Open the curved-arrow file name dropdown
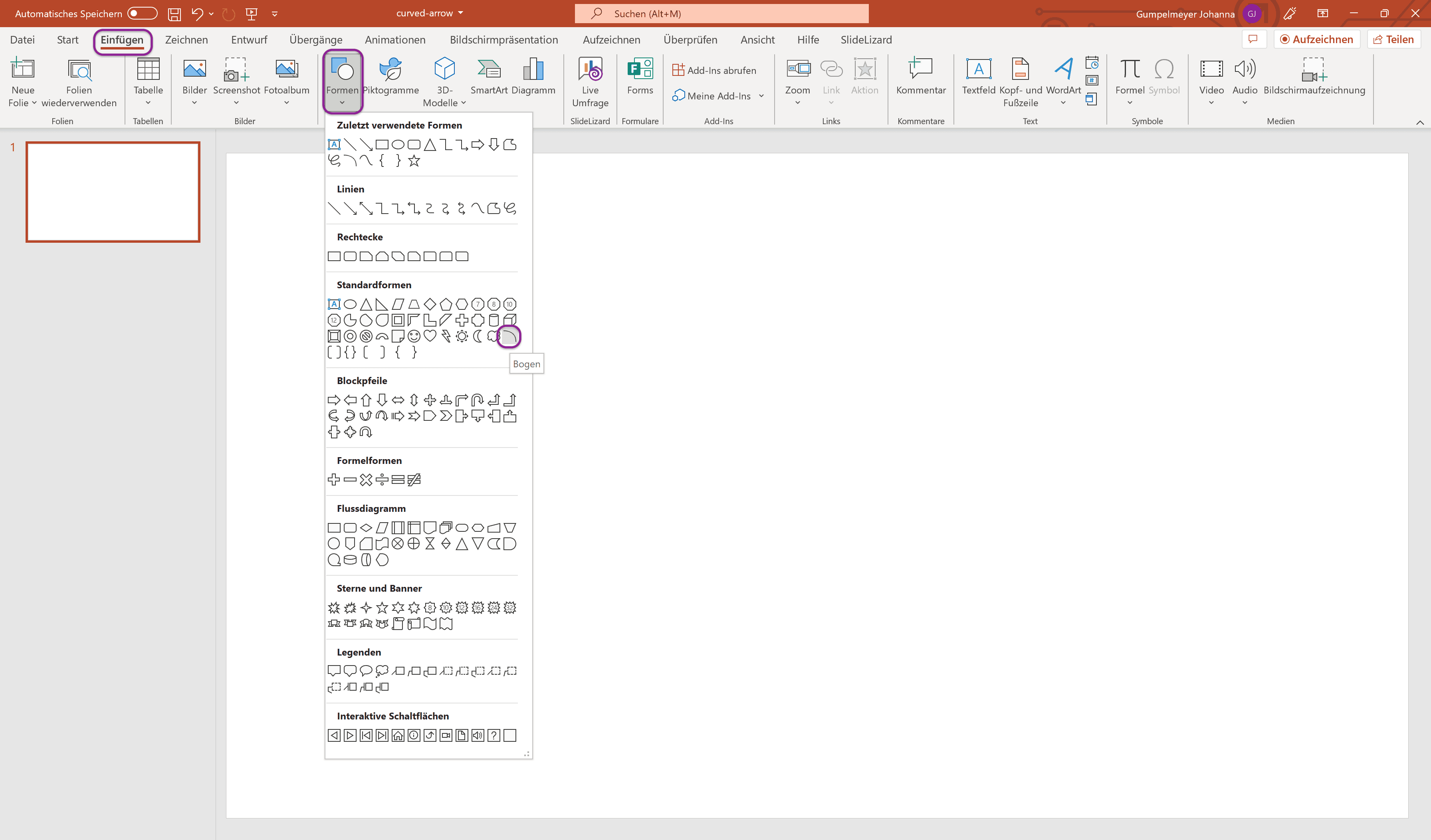The height and width of the screenshot is (840, 1431). tap(460, 13)
